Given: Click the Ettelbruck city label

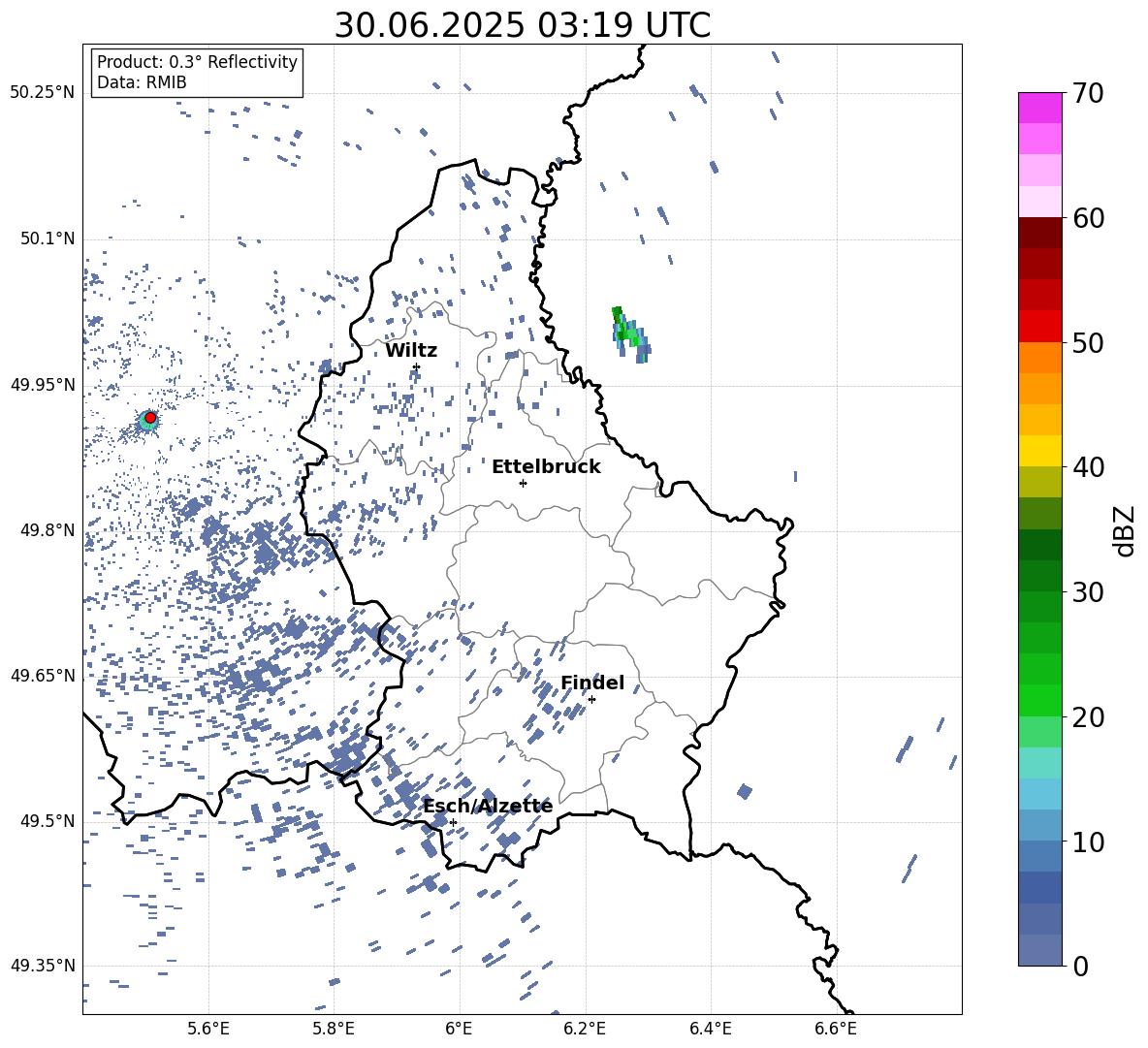Looking at the screenshot, I should (x=546, y=467).
